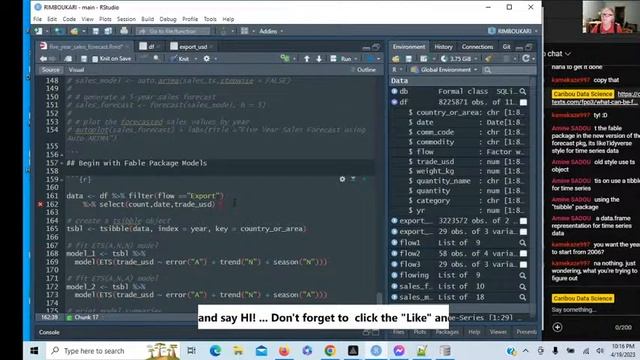Open Microsoft Edge from the taskbar
640x360 pixels.
tap(216, 351)
